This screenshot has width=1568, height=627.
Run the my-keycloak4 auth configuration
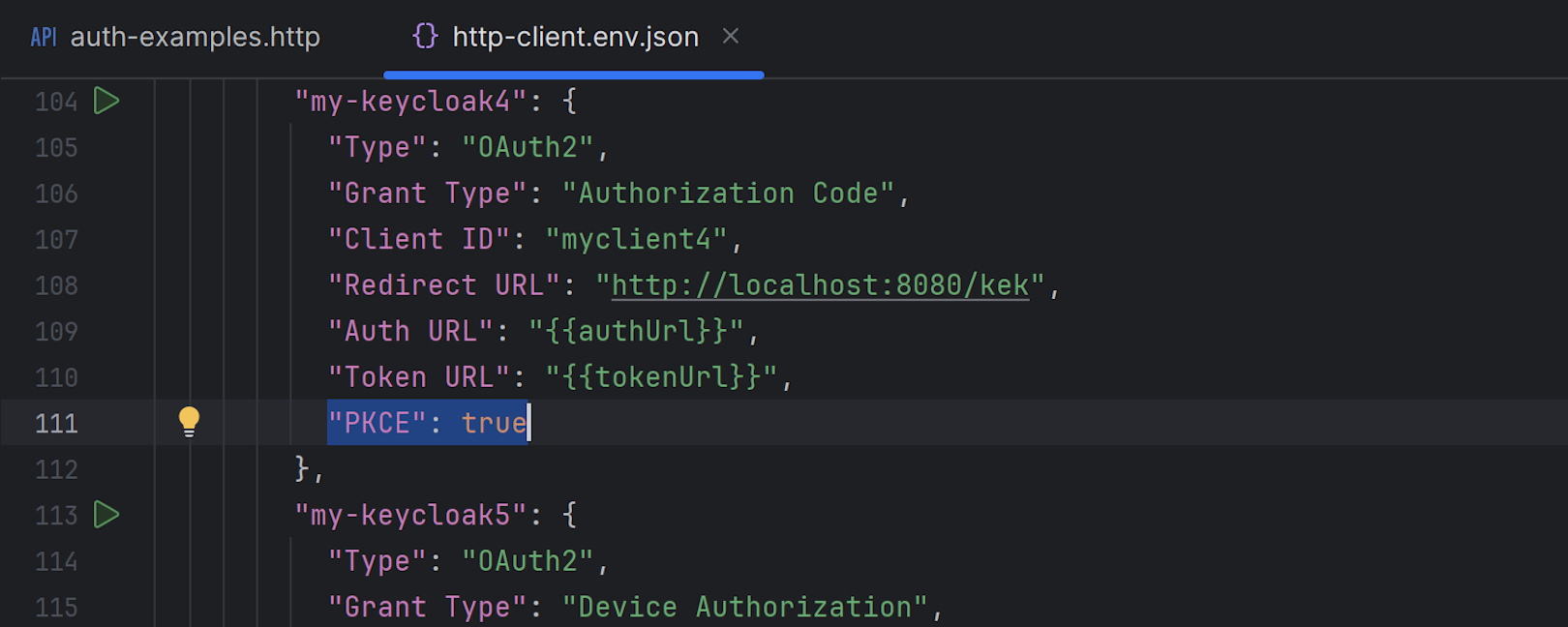[106, 101]
